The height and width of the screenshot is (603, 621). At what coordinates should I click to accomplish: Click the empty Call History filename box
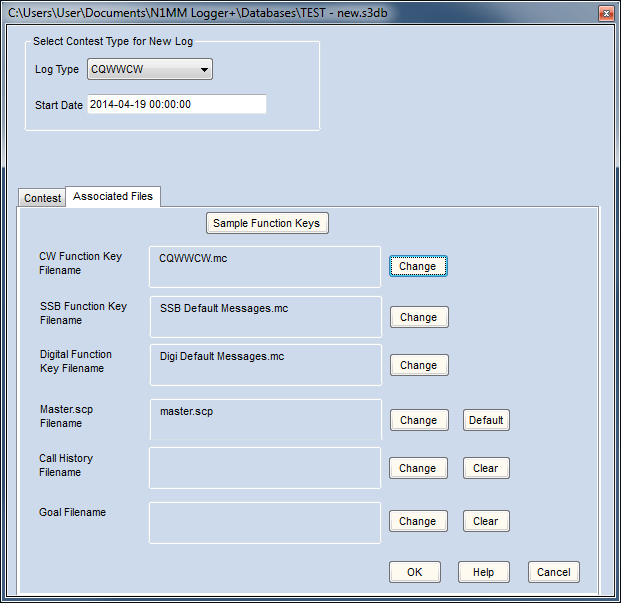click(x=265, y=468)
